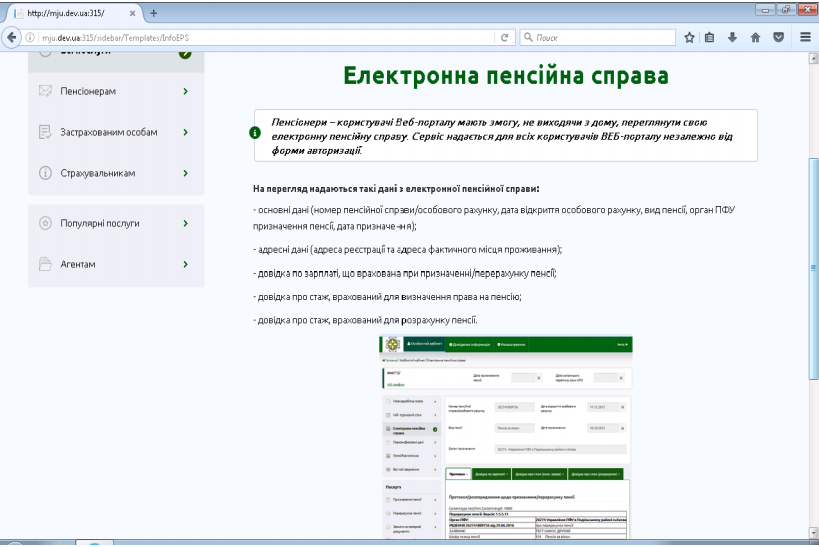Click the vertical scrollbar thumb
This screenshot has width=819, height=547.
tap(813, 268)
